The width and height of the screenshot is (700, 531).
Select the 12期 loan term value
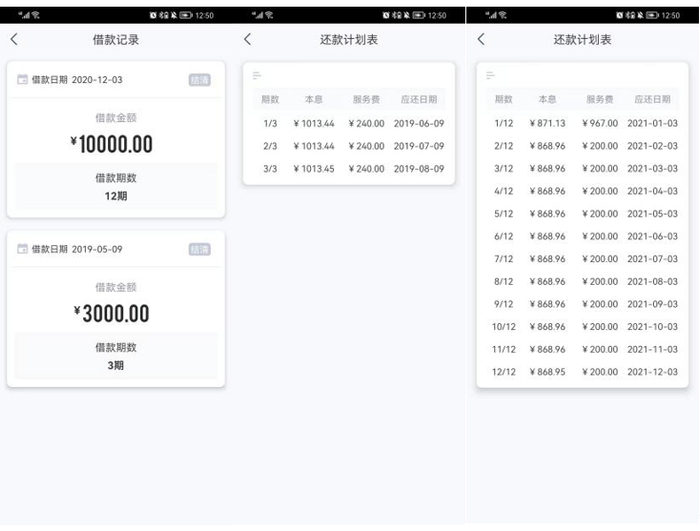point(116,196)
